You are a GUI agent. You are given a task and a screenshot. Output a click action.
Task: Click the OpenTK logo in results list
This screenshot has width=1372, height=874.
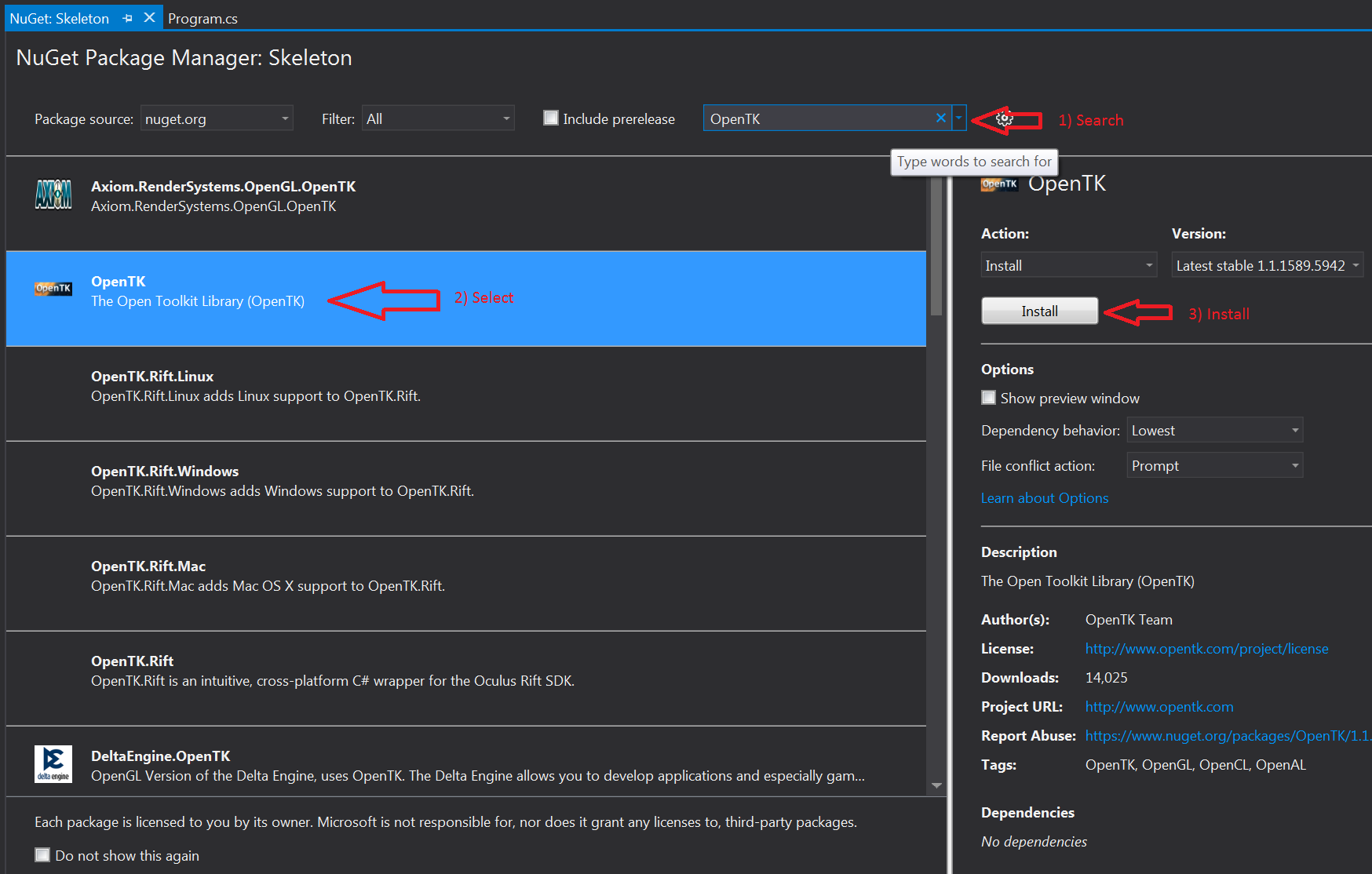(53, 289)
